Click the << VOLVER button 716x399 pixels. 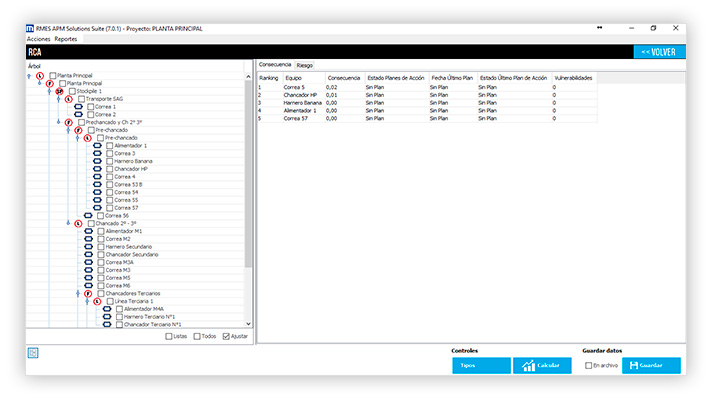pos(659,52)
